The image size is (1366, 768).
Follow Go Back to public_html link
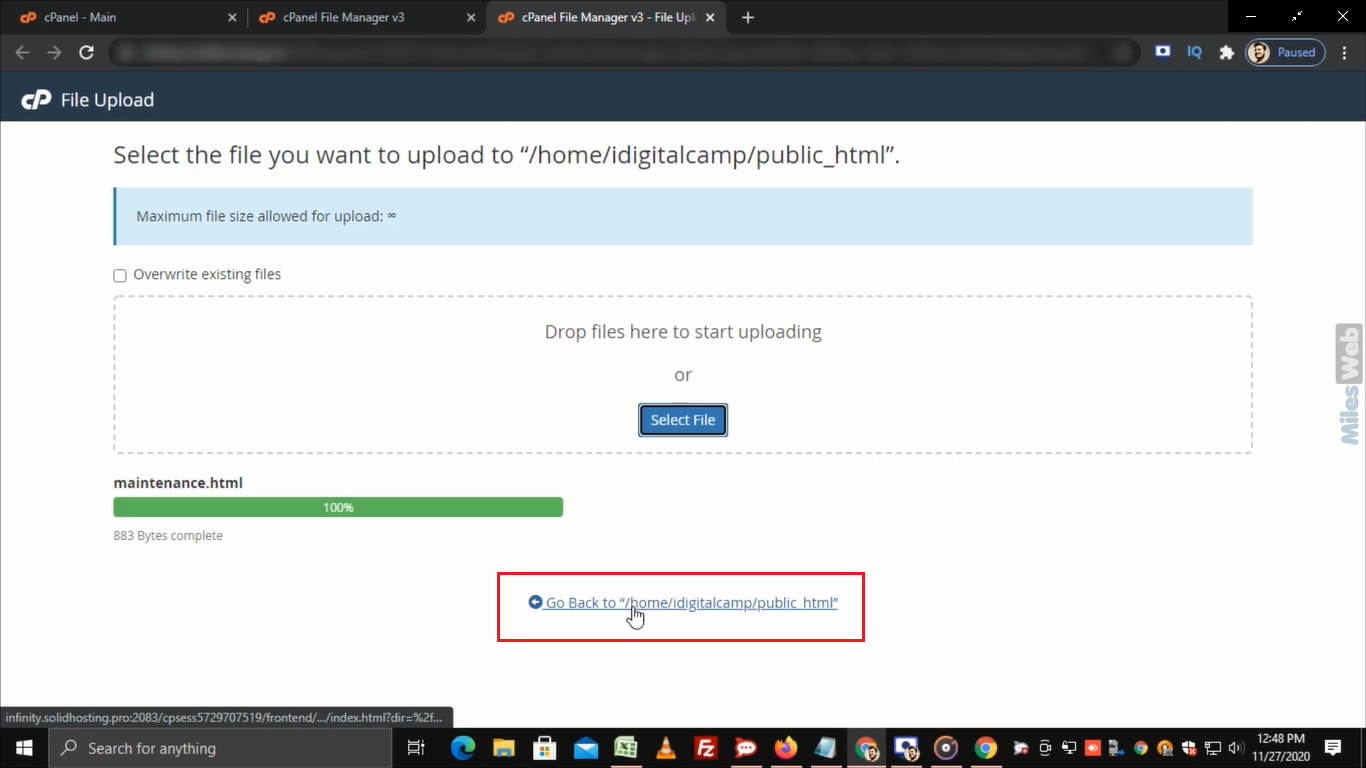coord(683,602)
